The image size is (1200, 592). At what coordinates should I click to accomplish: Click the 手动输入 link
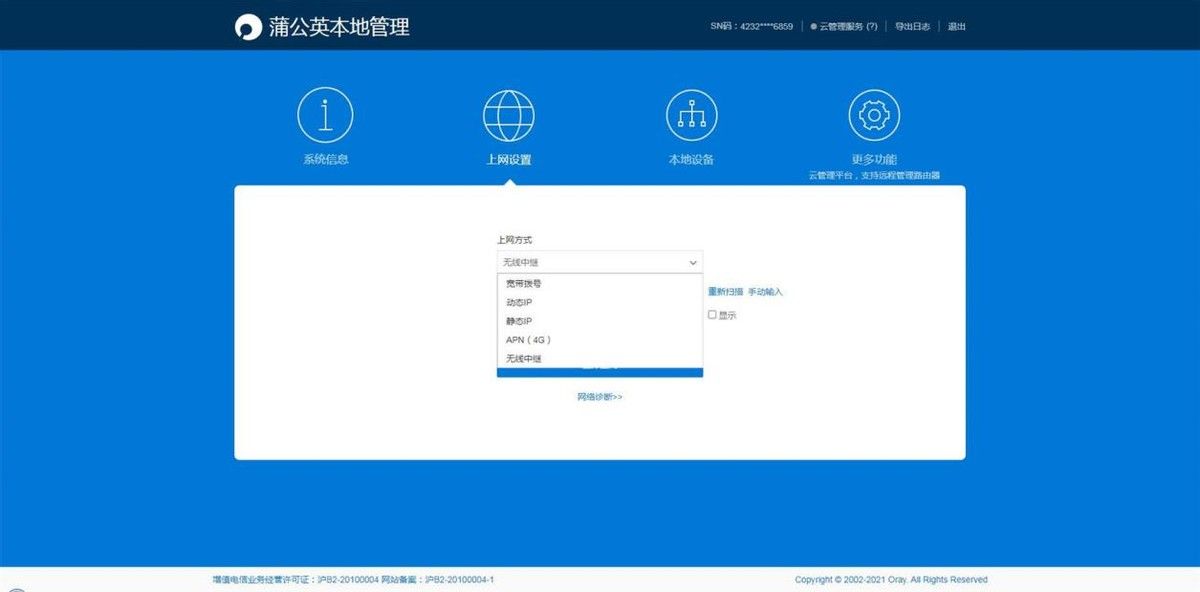[x=765, y=292]
